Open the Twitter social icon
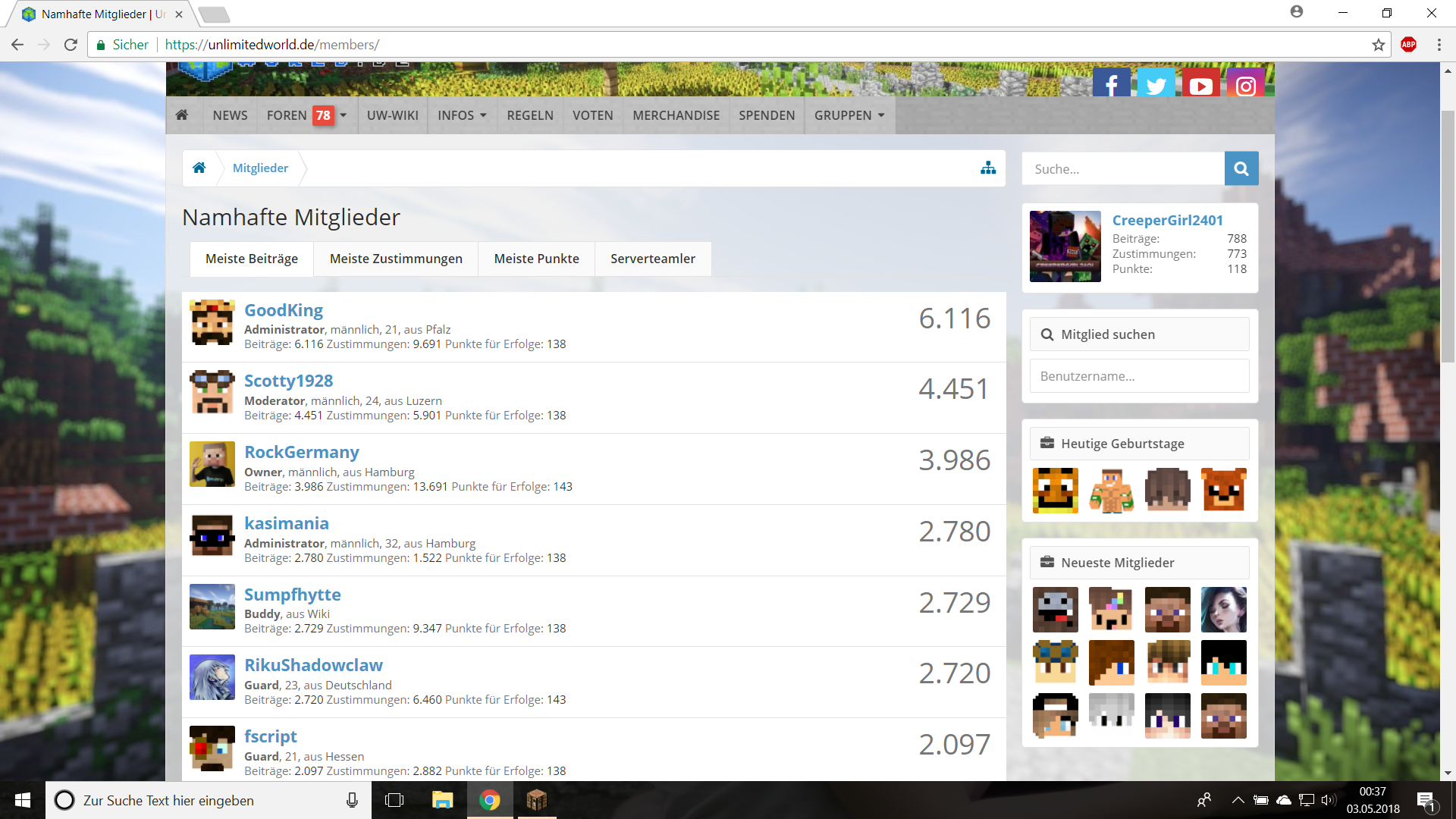This screenshot has width=1456, height=819. pyautogui.click(x=1156, y=83)
